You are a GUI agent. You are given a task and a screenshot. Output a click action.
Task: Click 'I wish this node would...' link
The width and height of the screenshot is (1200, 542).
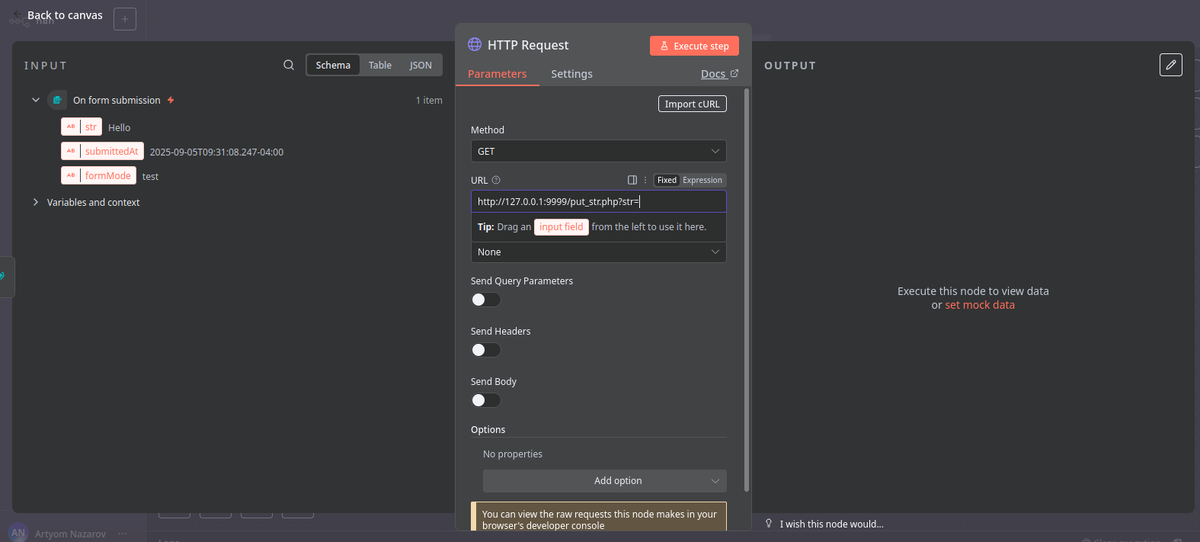coord(832,524)
